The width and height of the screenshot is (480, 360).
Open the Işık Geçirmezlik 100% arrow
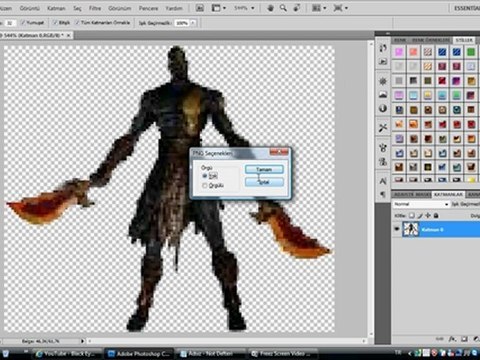(x=193, y=23)
